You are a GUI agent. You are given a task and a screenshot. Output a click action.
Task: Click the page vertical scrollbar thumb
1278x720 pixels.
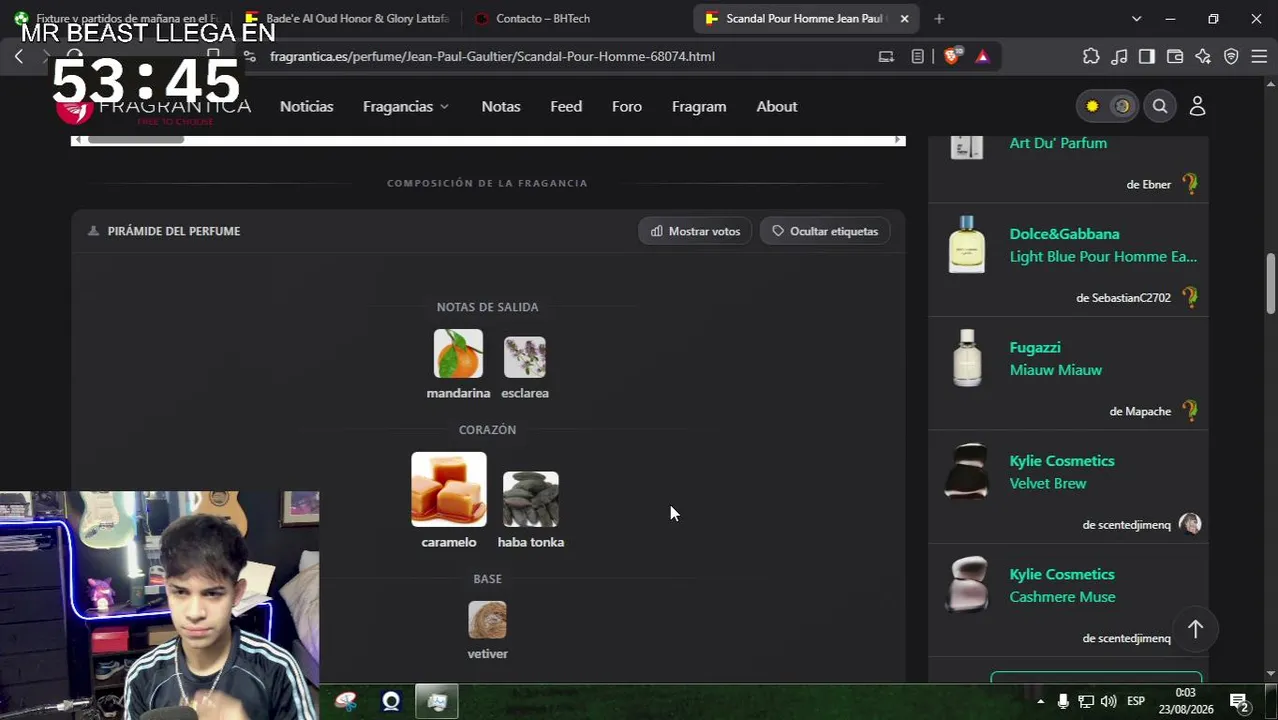click(1271, 284)
